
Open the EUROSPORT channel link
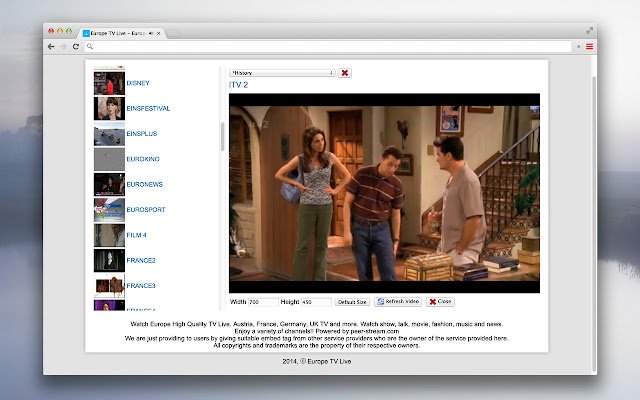[146, 210]
